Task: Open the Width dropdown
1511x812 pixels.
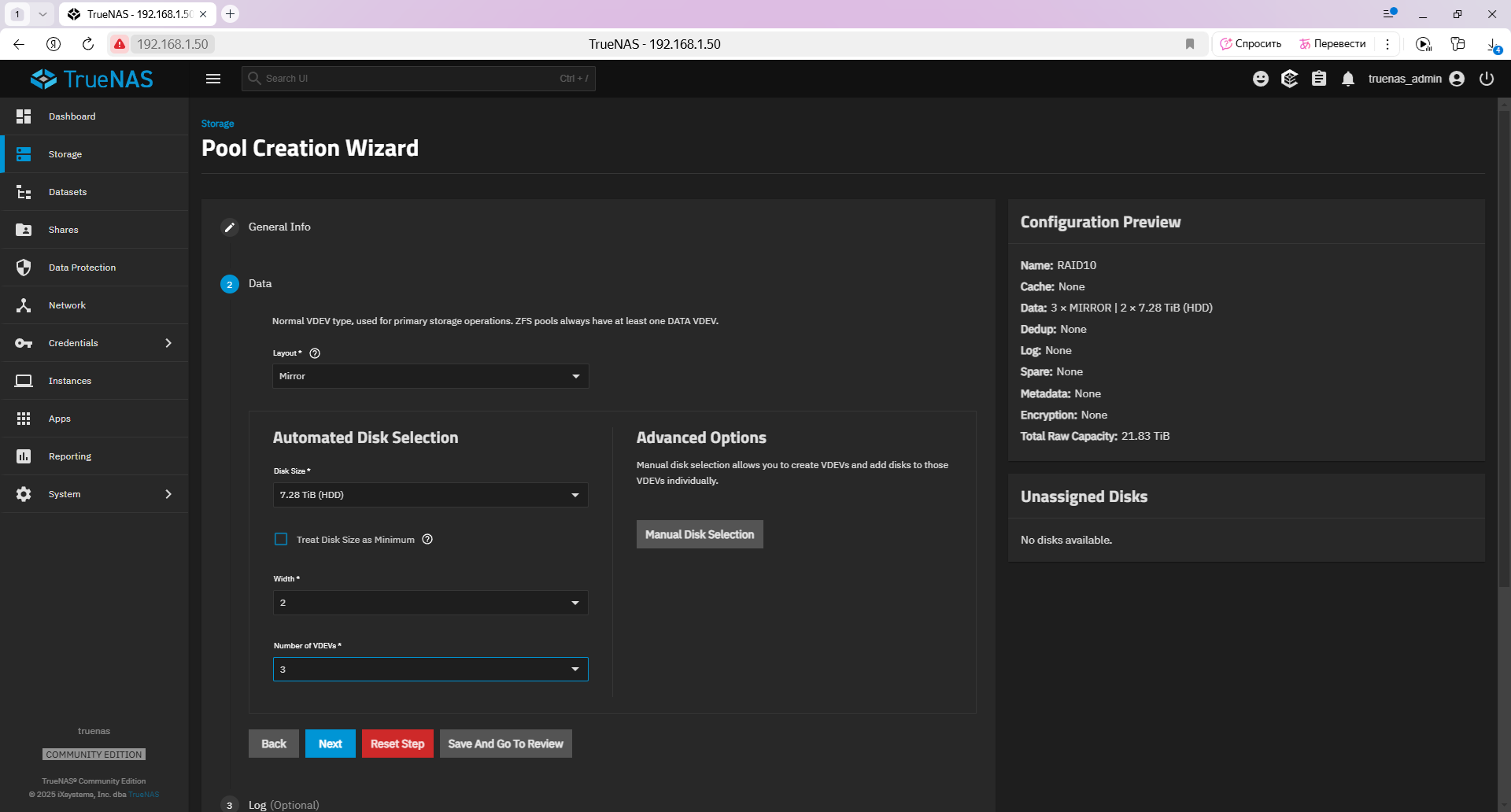Action: (430, 603)
